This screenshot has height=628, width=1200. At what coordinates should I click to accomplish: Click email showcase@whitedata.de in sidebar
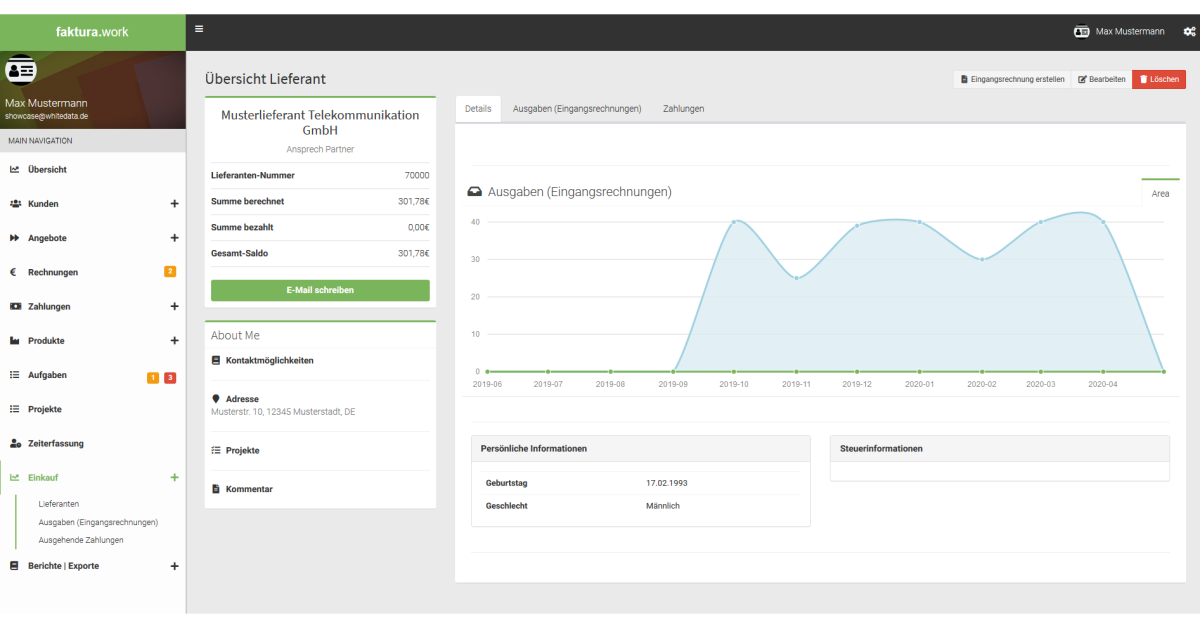(47, 116)
